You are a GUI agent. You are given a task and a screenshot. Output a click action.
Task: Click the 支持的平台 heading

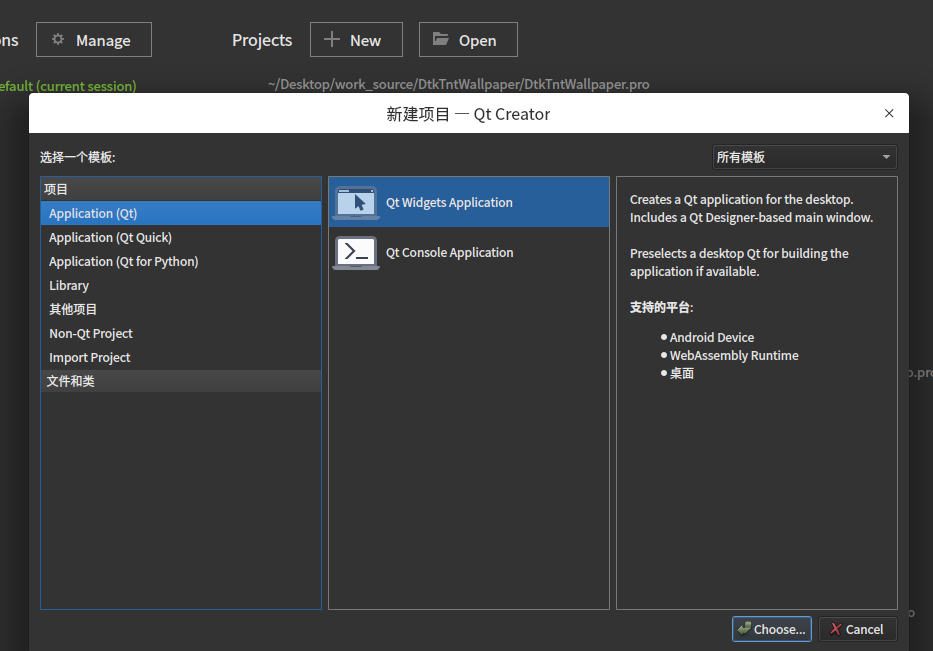(x=662, y=307)
